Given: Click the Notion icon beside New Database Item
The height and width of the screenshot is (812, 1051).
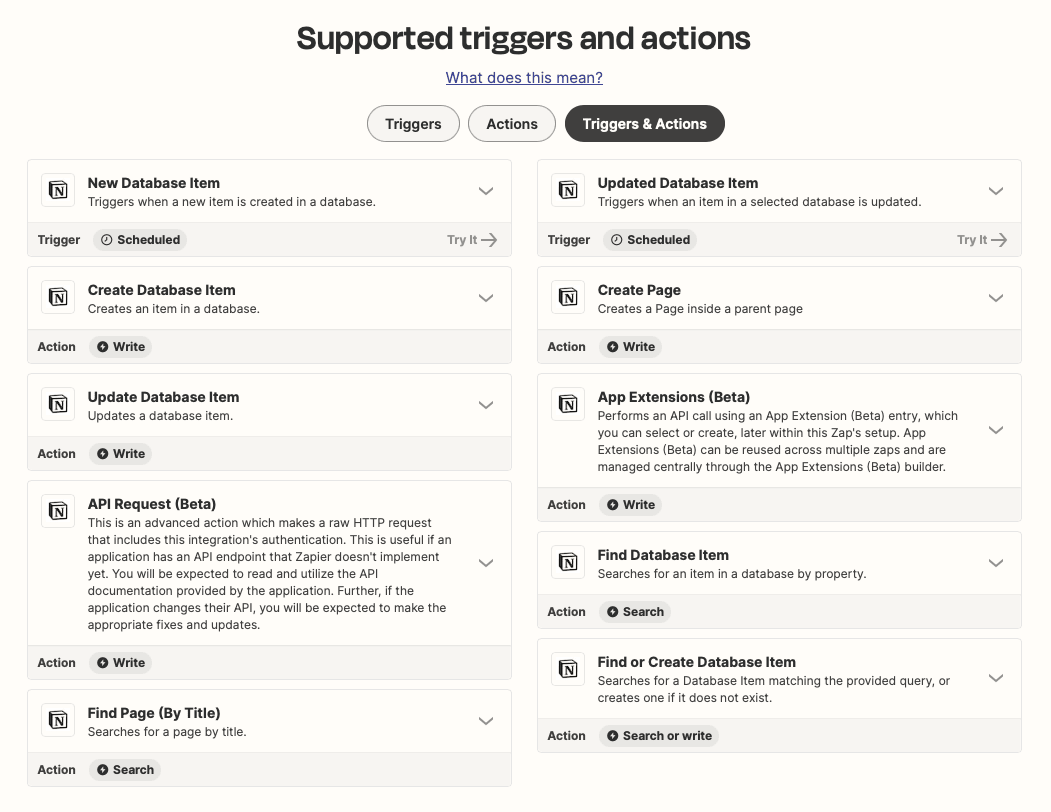Looking at the screenshot, I should (x=58, y=191).
